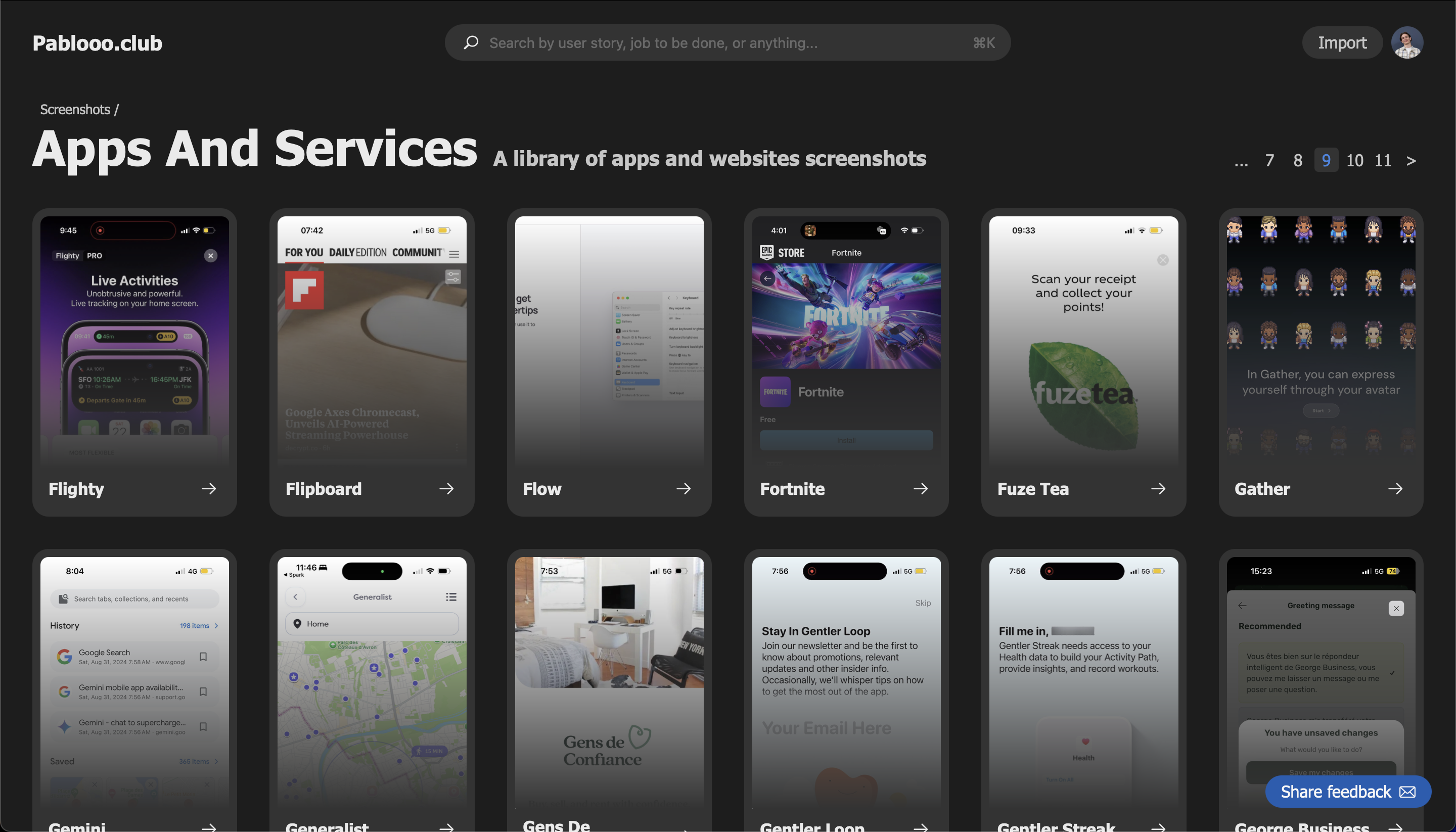Open the Fortnite screenshot thumbnail
The image size is (1456, 832).
coord(846,340)
